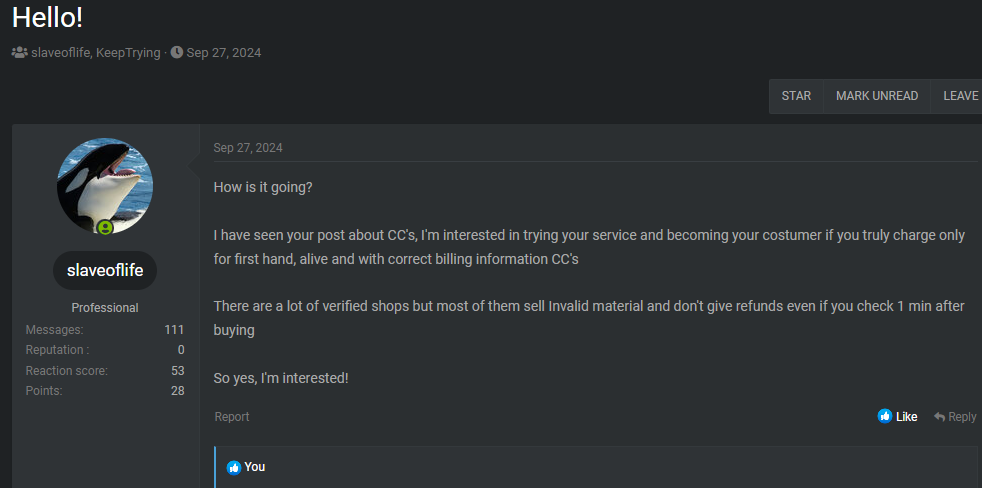
Task: Click the slaveoflife username under the avatar
Action: 105,270
